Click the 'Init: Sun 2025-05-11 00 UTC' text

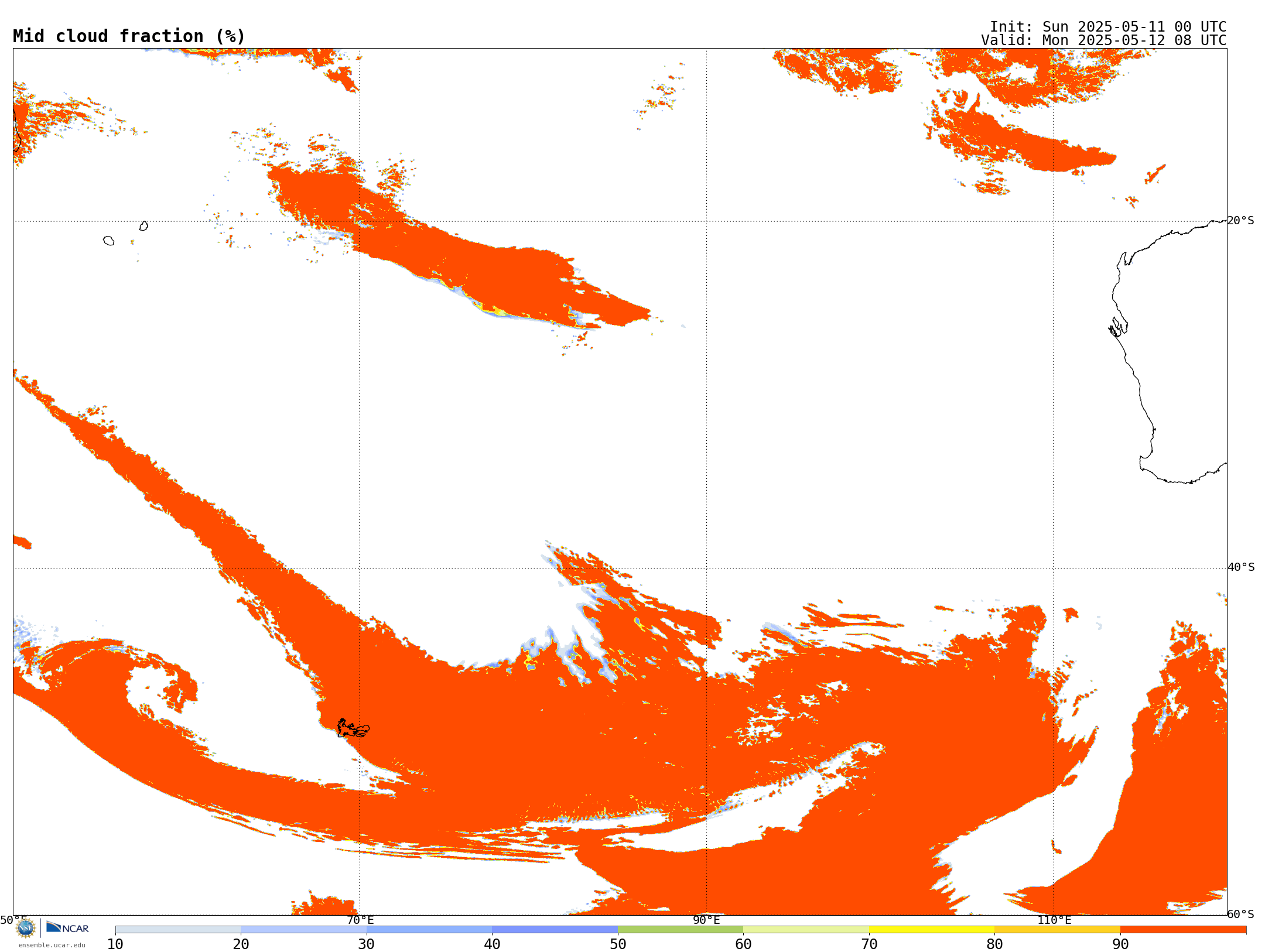(1108, 27)
